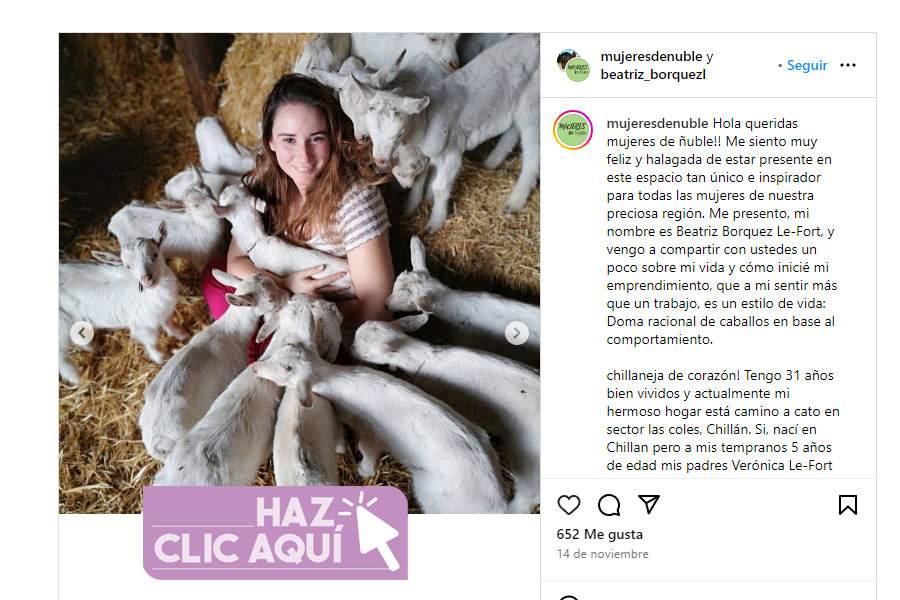Follow the account via Seguir
This screenshot has width=900, height=600.
(806, 65)
